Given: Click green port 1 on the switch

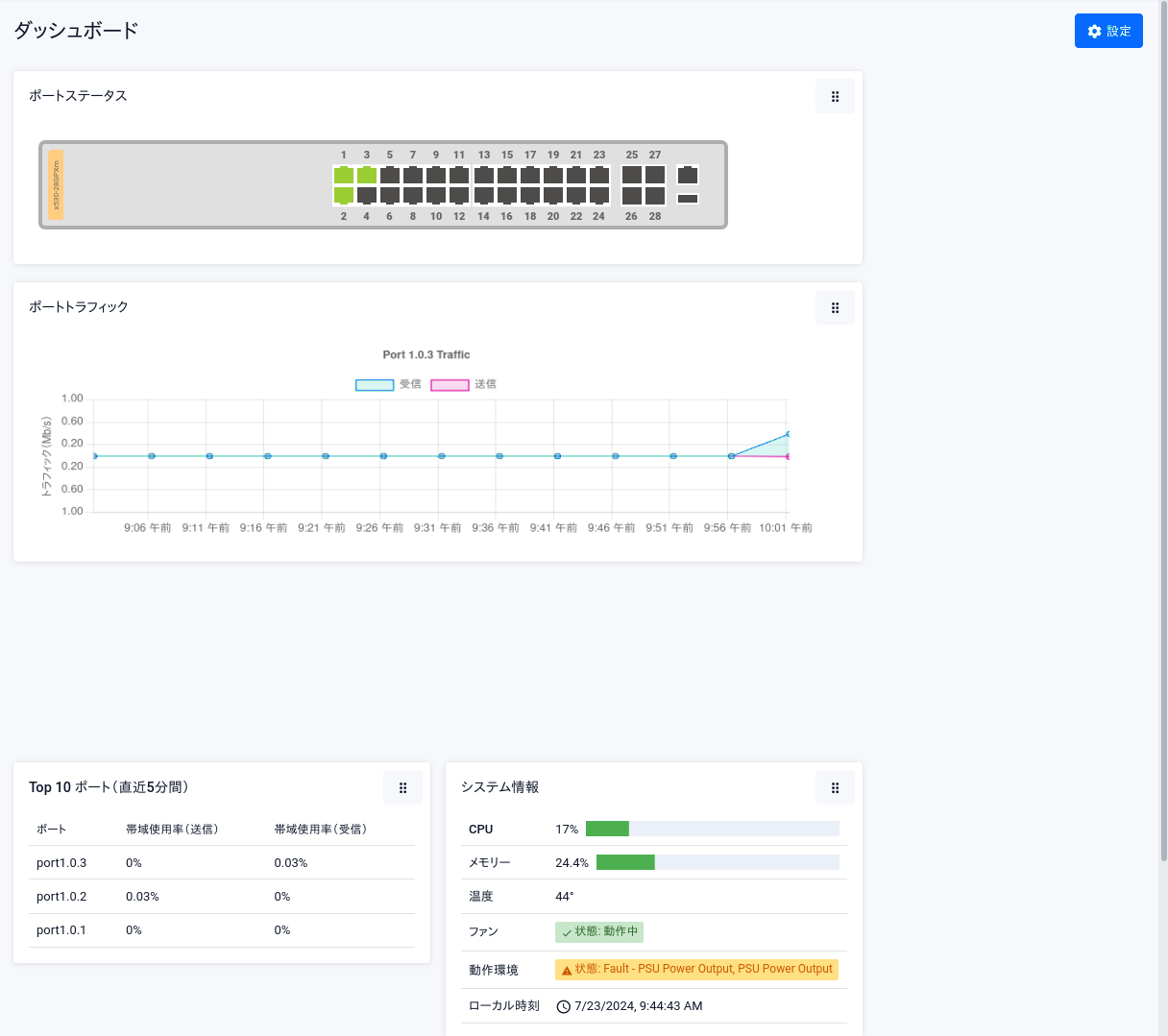Looking at the screenshot, I should coord(343,176).
